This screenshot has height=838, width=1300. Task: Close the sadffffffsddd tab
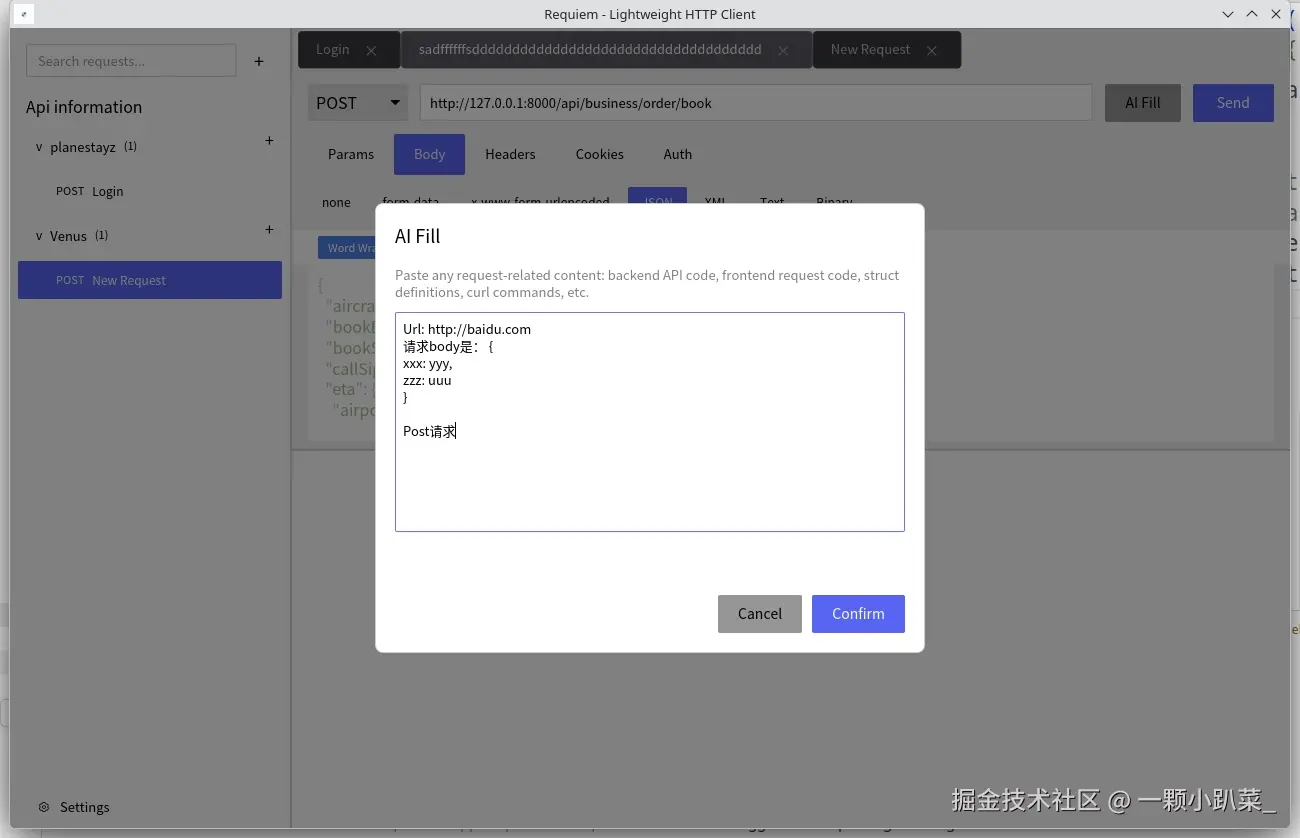[783, 51]
